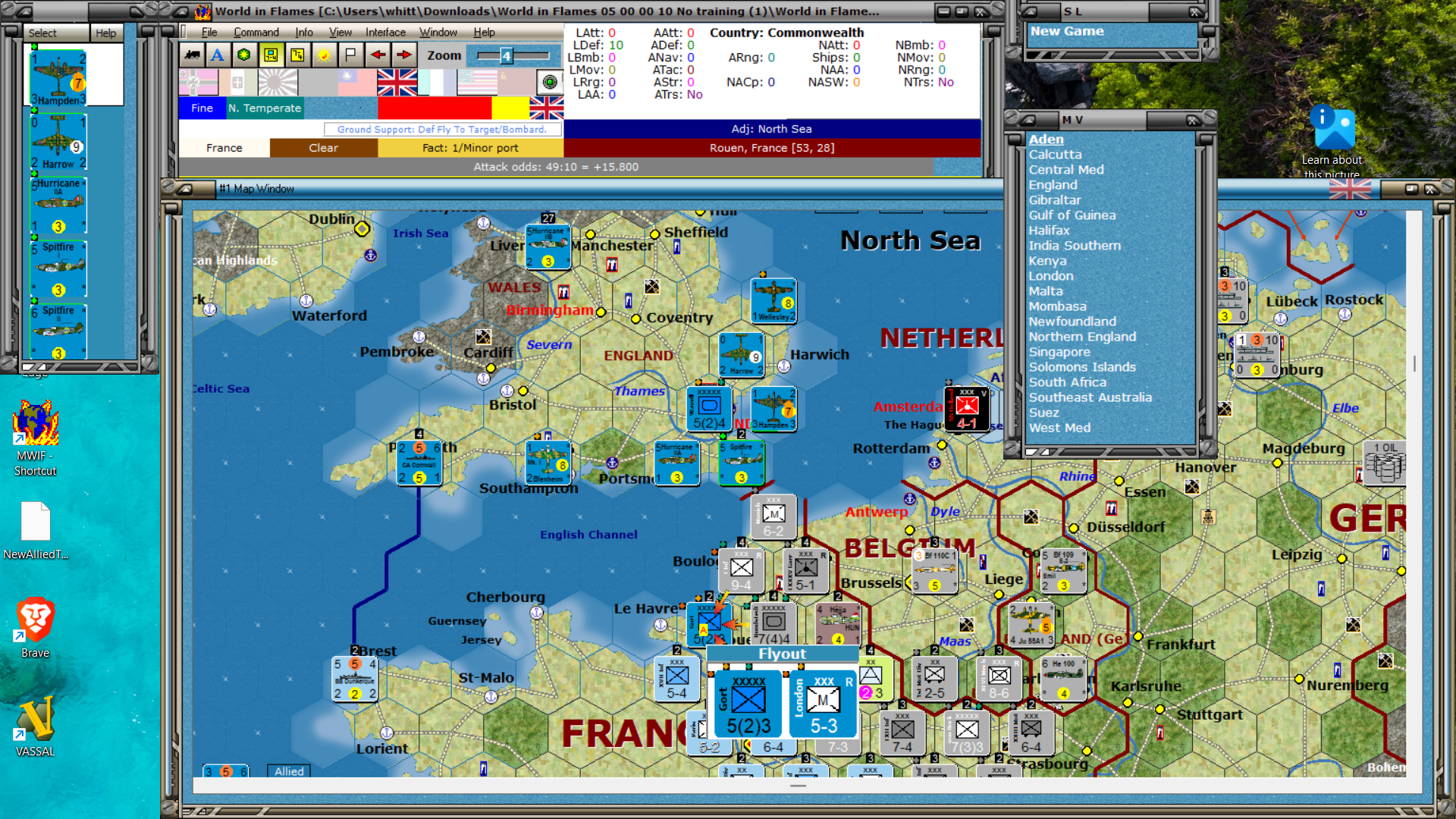Viewport: 1456px width, 819px height.
Task: Select the Japanese rising sun flag
Action: point(278,82)
